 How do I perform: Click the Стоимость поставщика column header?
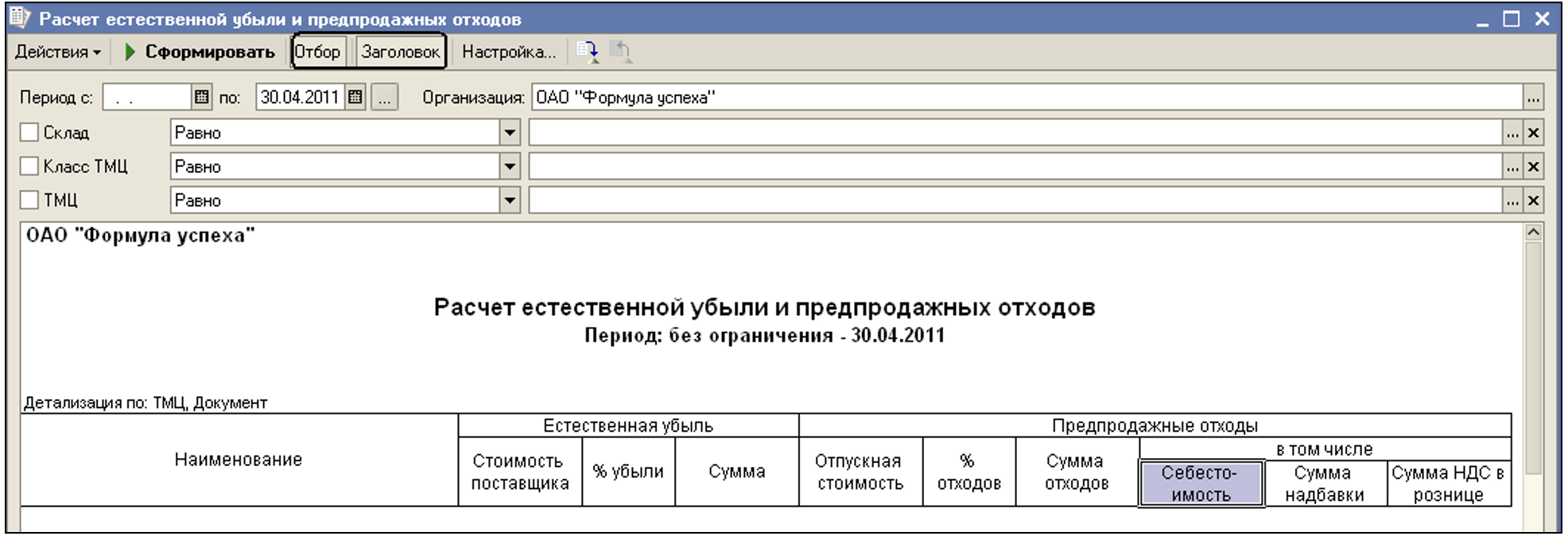520,472
